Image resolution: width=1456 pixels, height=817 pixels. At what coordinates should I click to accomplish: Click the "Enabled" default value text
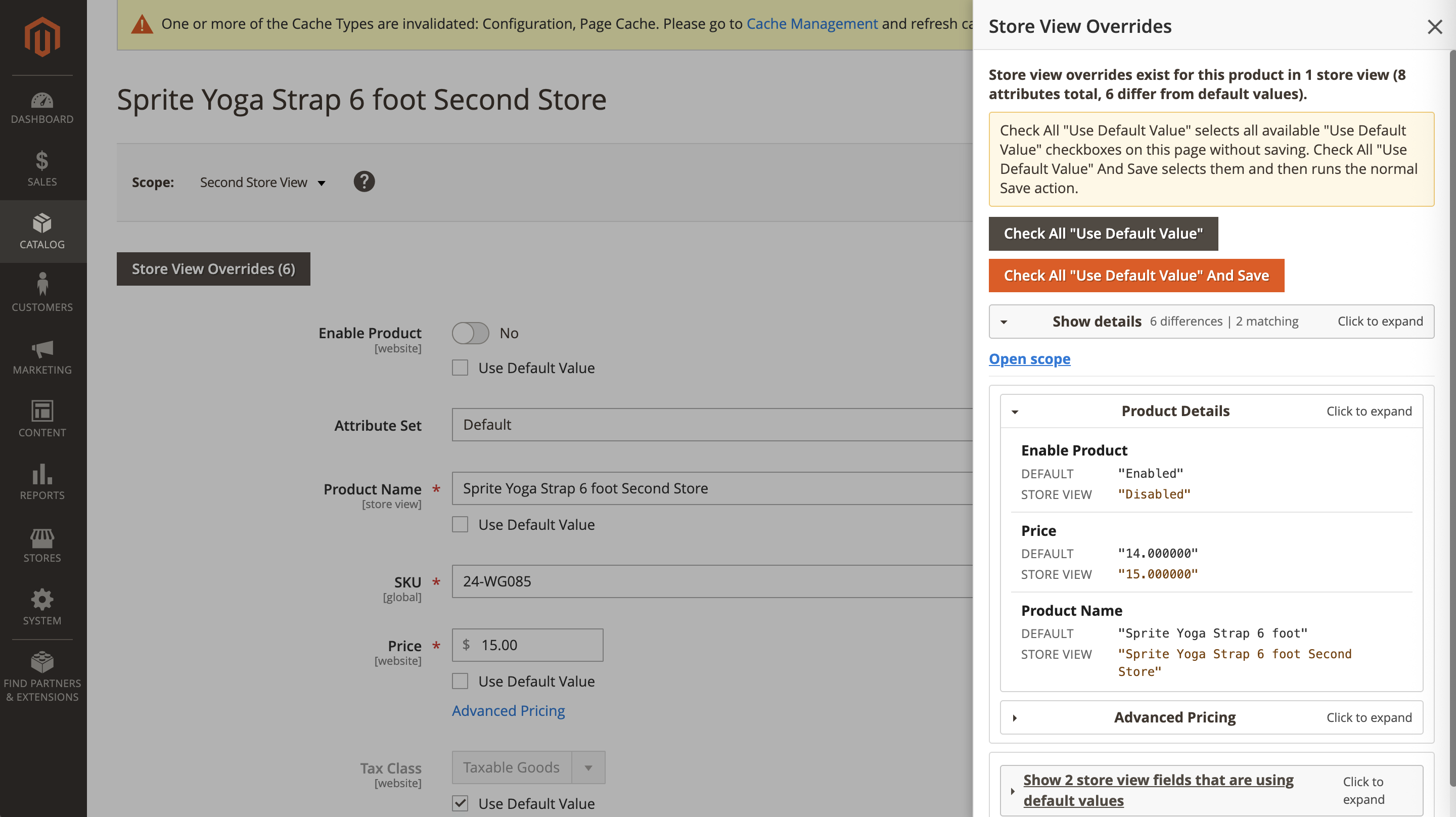click(1150, 474)
